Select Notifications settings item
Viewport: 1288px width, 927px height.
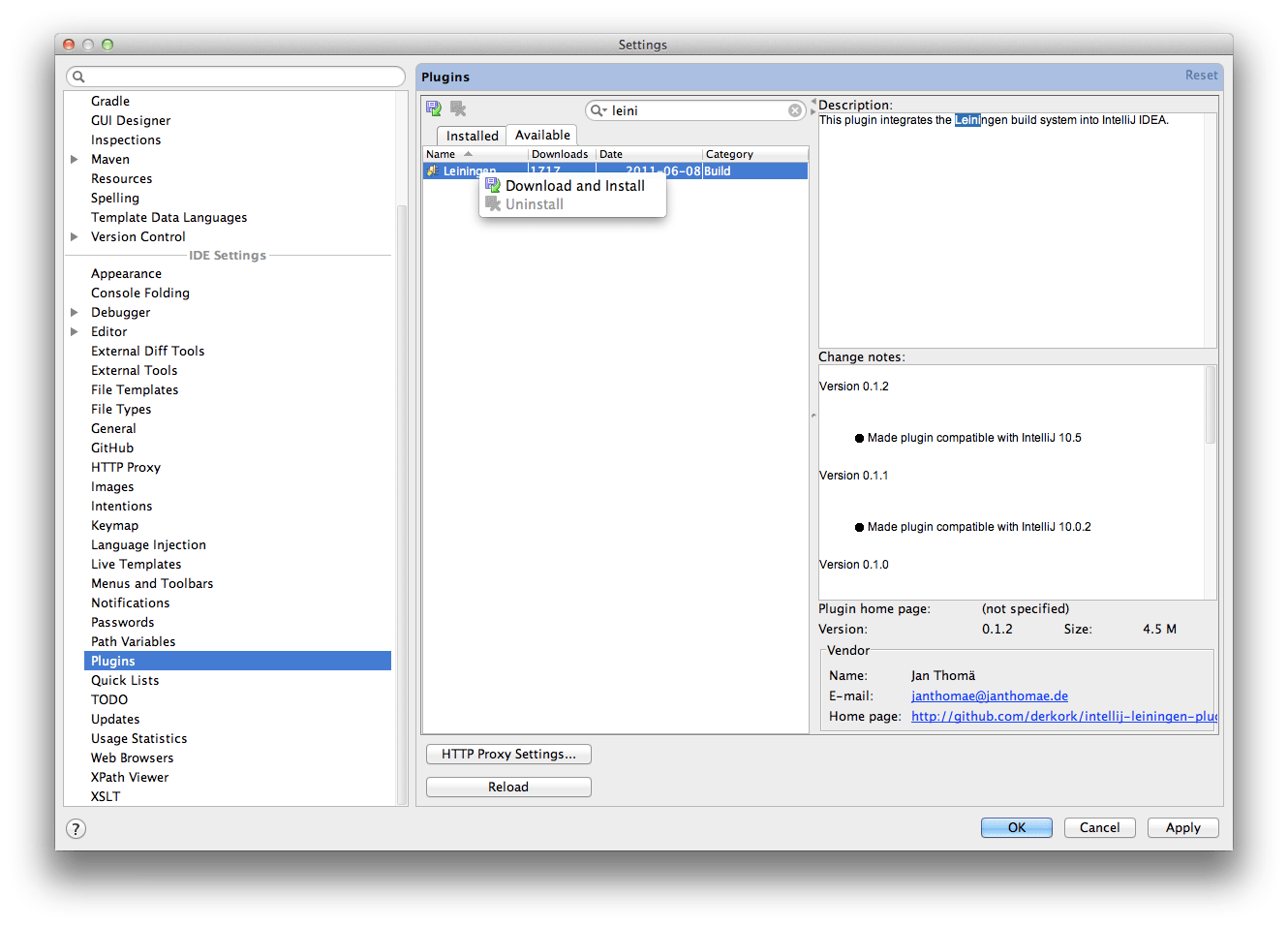pos(130,603)
